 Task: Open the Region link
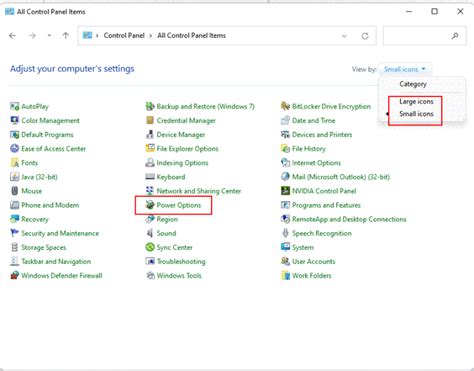click(167, 219)
